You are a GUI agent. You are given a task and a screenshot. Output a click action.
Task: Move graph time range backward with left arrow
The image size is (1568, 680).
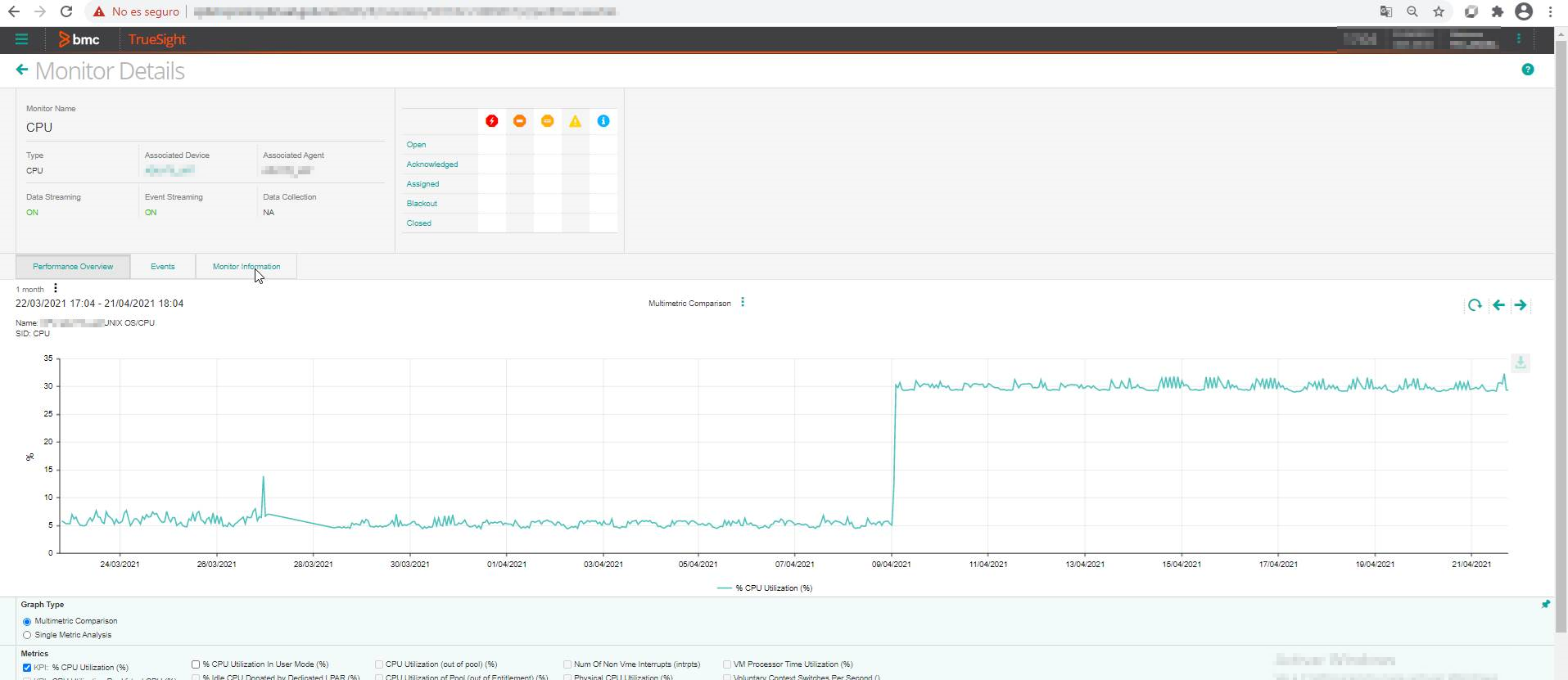coord(1498,305)
